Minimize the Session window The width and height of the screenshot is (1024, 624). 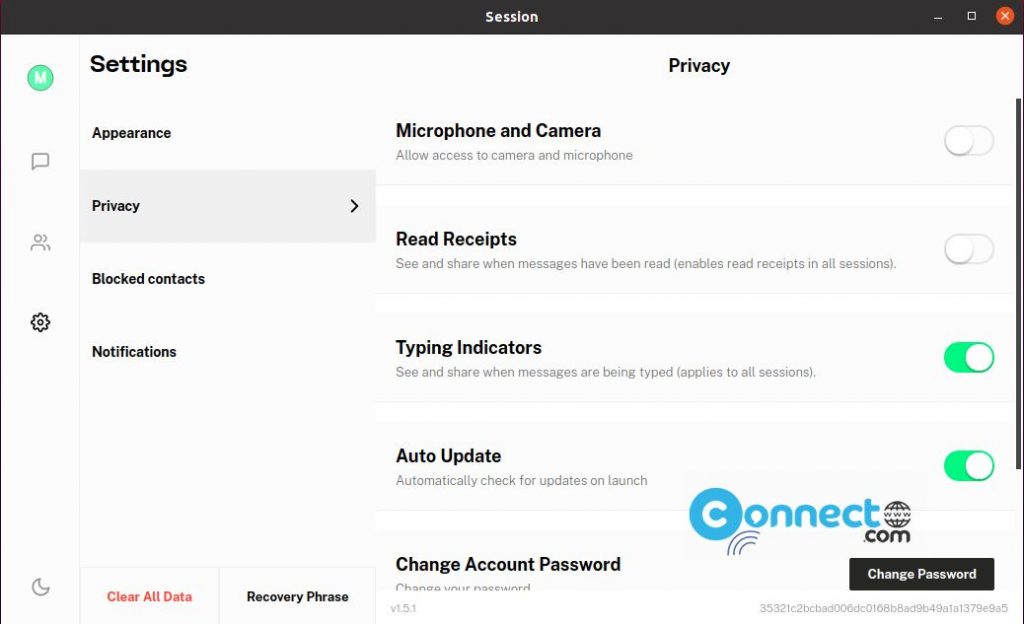(x=938, y=16)
